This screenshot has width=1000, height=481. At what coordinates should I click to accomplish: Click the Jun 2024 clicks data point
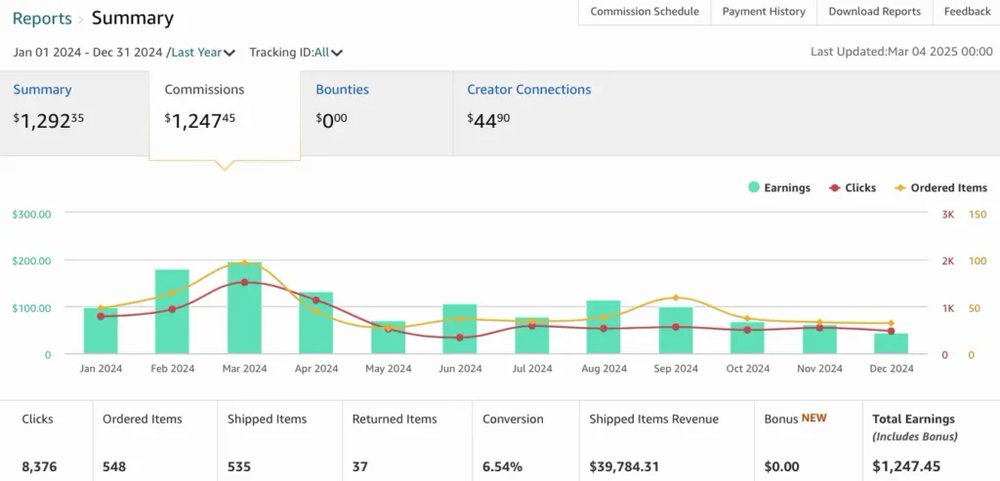[x=460, y=337]
